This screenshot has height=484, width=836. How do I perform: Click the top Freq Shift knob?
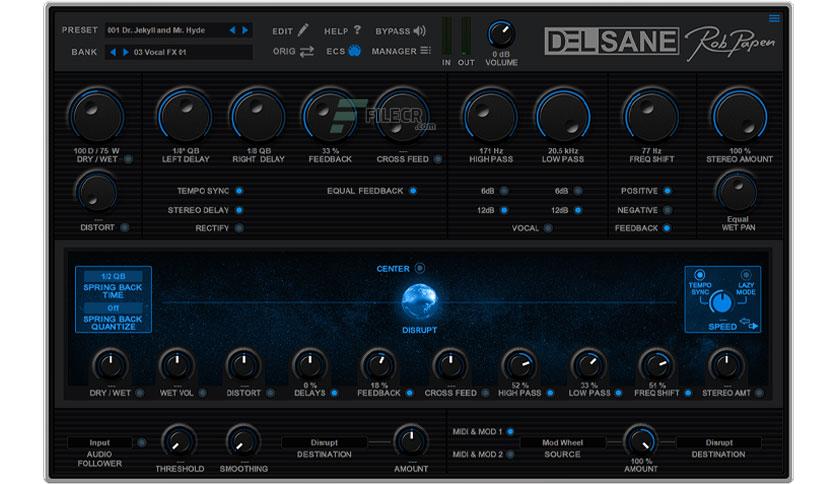[x=650, y=117]
